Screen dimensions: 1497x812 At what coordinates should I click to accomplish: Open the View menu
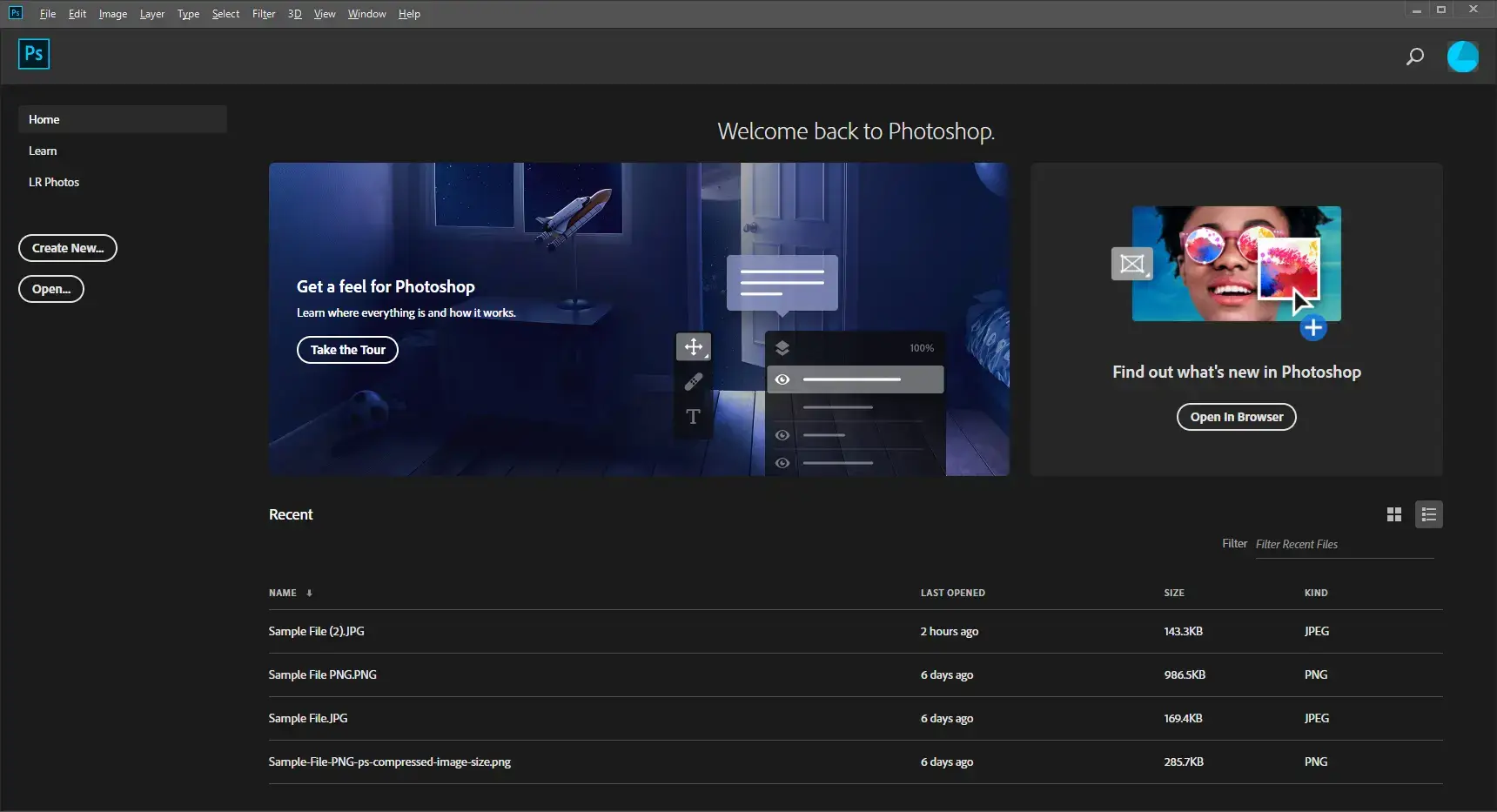[325, 14]
